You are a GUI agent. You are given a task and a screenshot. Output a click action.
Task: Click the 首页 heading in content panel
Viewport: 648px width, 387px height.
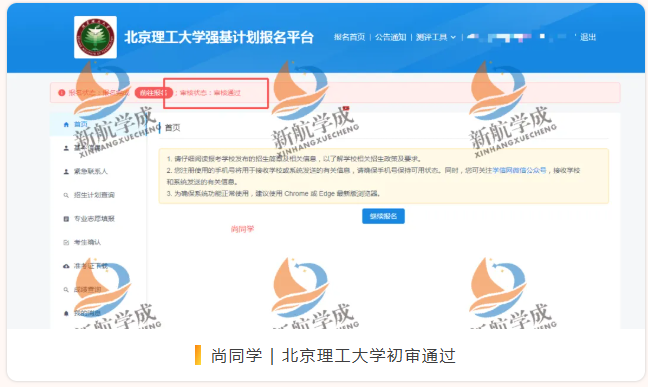(172, 128)
